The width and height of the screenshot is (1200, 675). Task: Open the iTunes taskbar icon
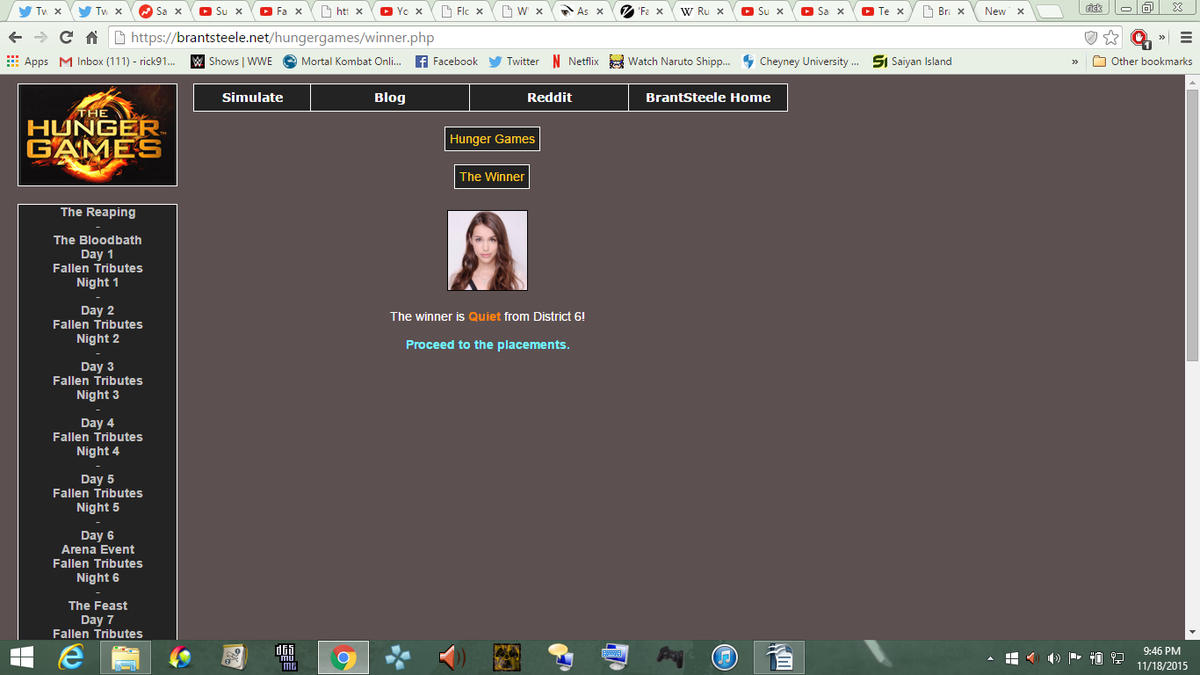pyautogui.click(x=724, y=657)
